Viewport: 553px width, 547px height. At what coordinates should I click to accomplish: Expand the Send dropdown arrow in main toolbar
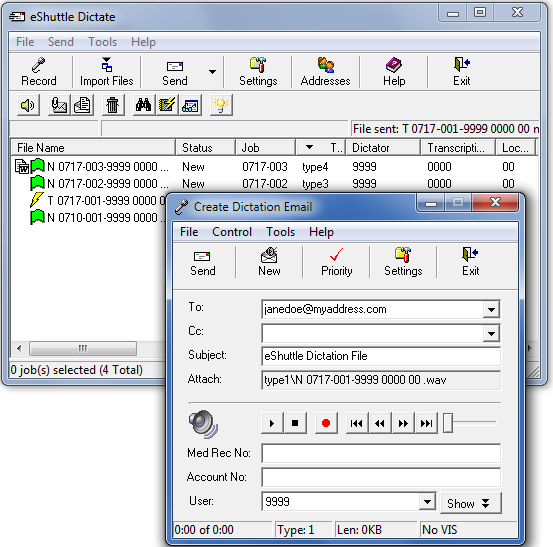point(212,72)
